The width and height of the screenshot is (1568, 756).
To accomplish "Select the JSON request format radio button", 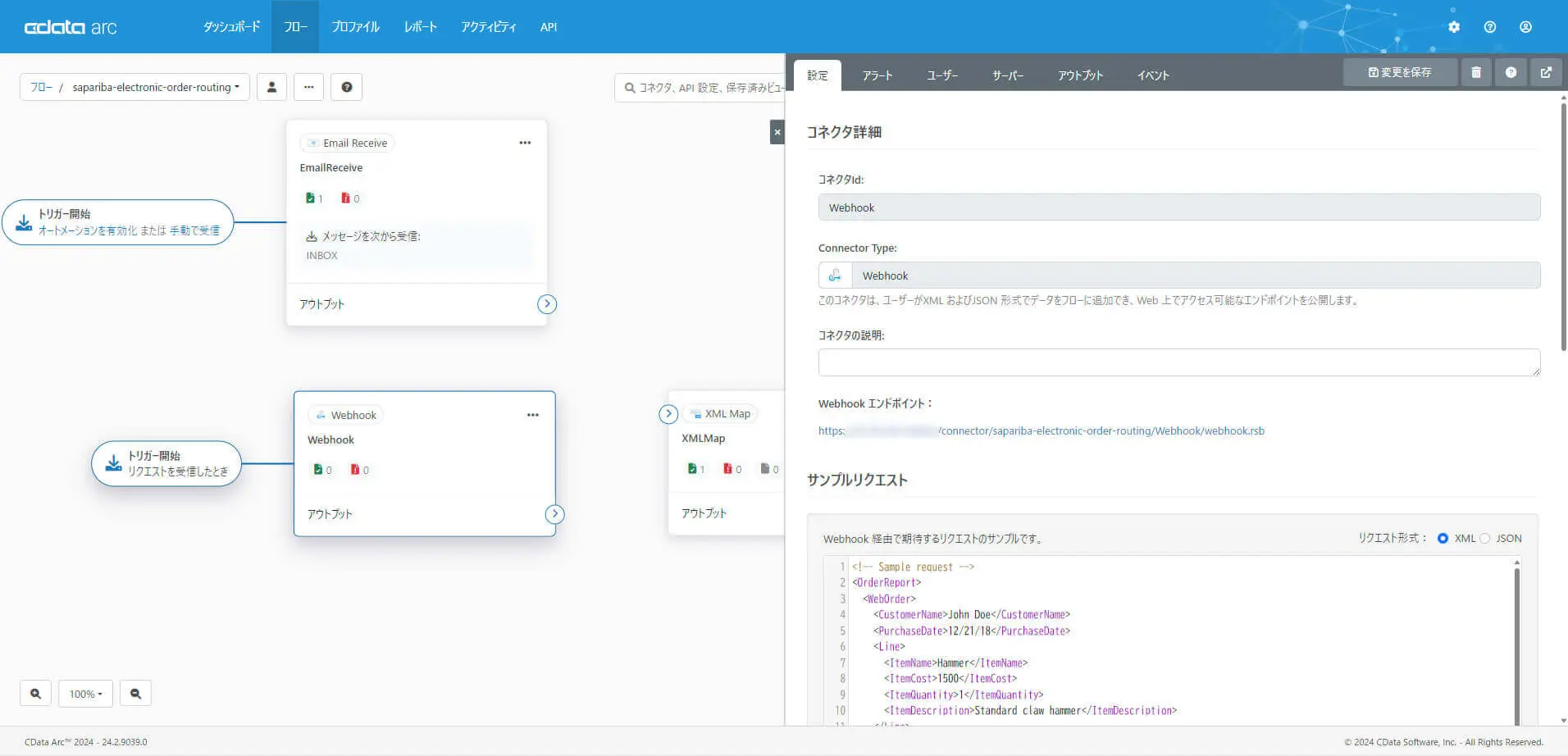I will [x=1484, y=539].
